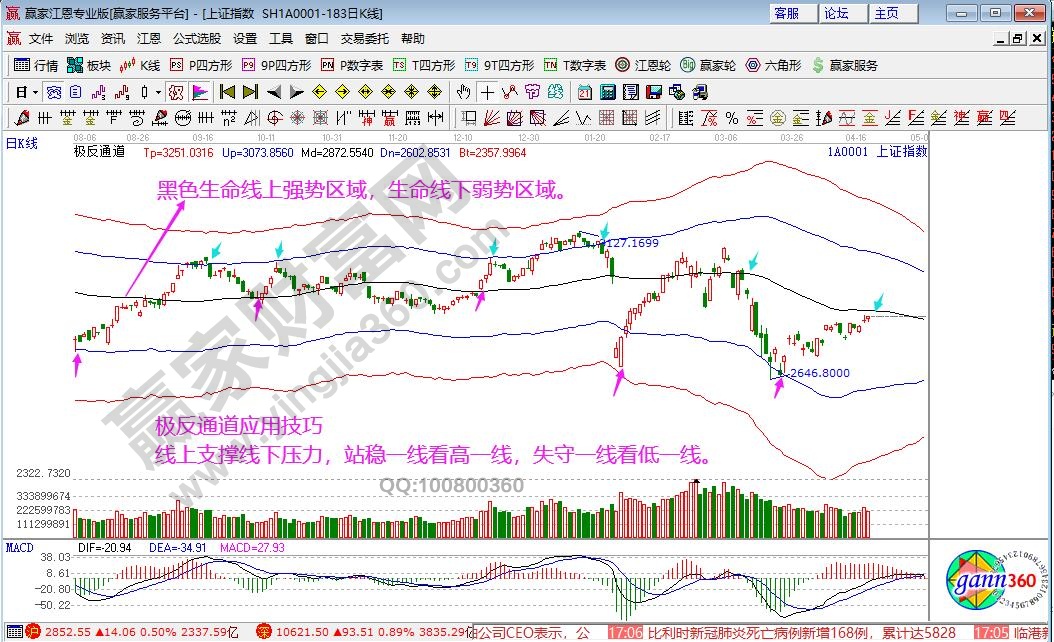Click the 客服 customer service button
Screen dimensions: 1054x642
787,13
